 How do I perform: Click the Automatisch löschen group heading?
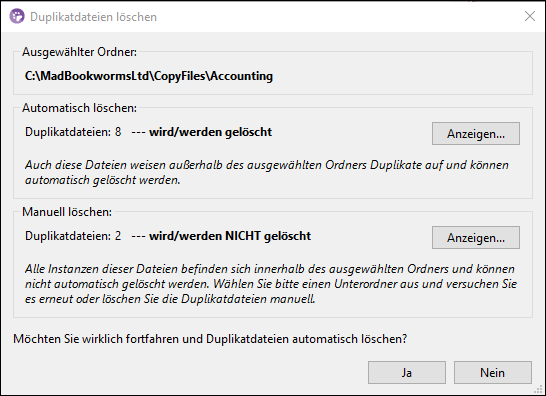(x=79, y=108)
